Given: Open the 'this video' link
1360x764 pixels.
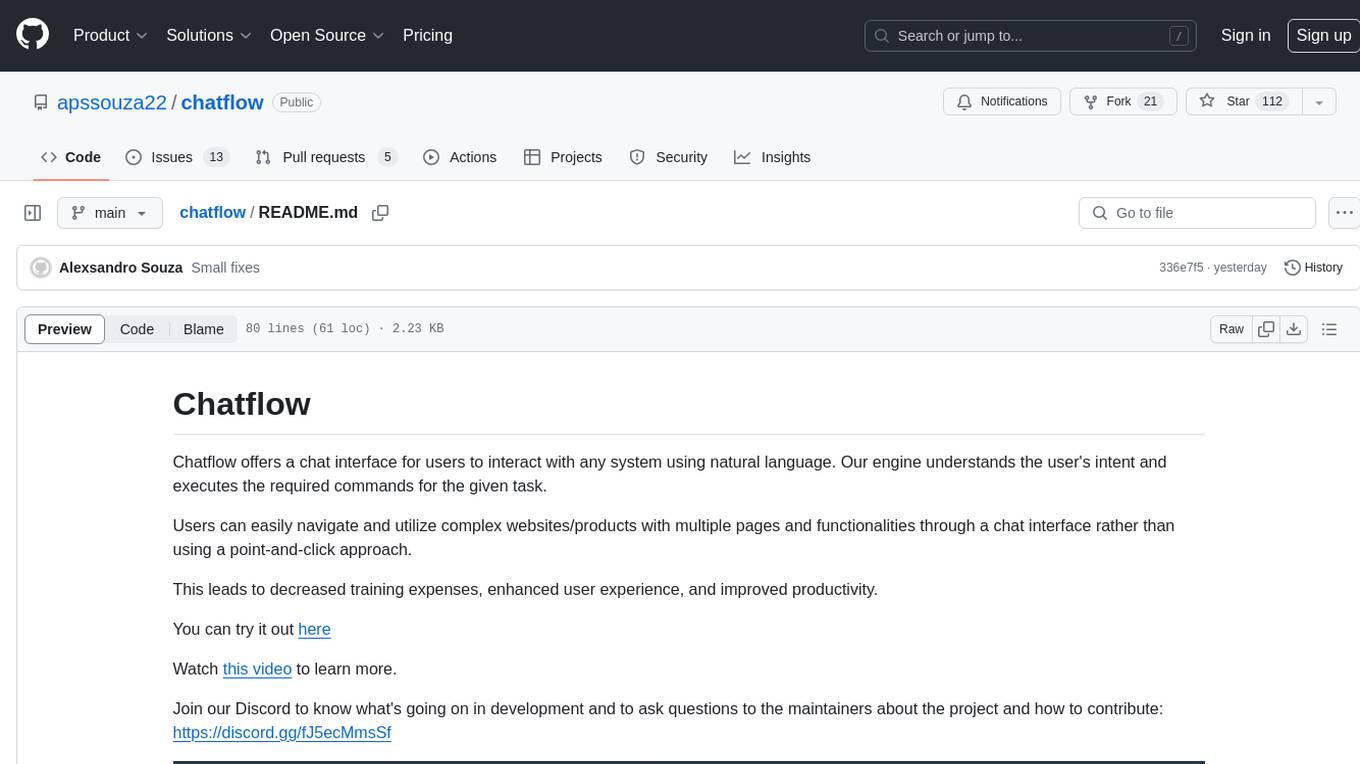Looking at the screenshot, I should 257,669.
